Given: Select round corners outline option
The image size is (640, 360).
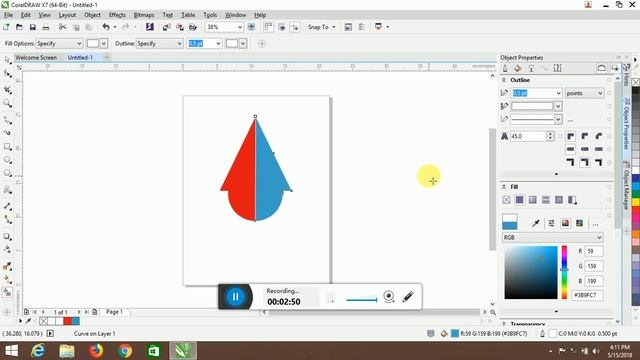Looking at the screenshot, I should point(584,136).
